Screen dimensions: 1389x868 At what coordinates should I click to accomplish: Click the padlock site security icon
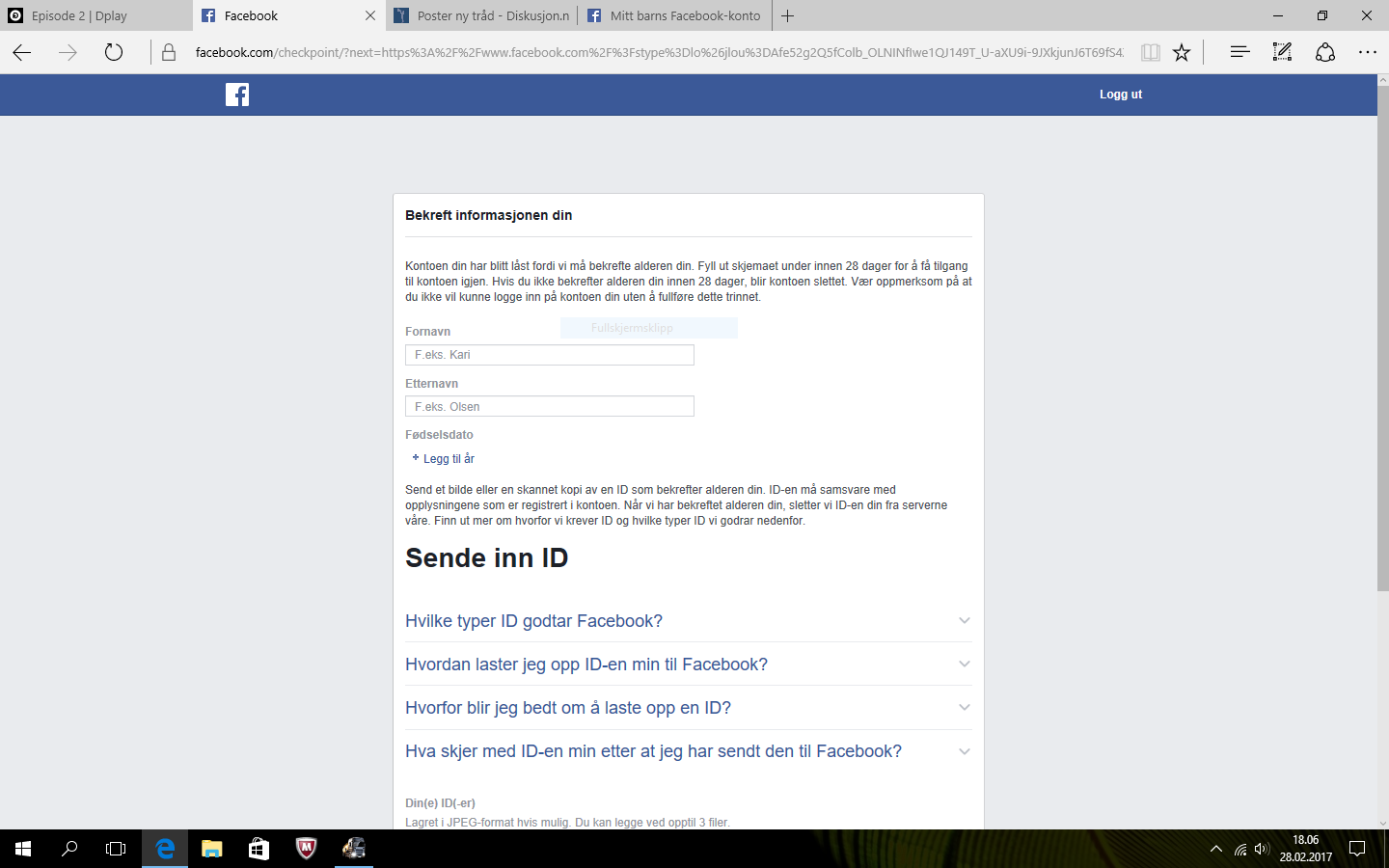169,52
